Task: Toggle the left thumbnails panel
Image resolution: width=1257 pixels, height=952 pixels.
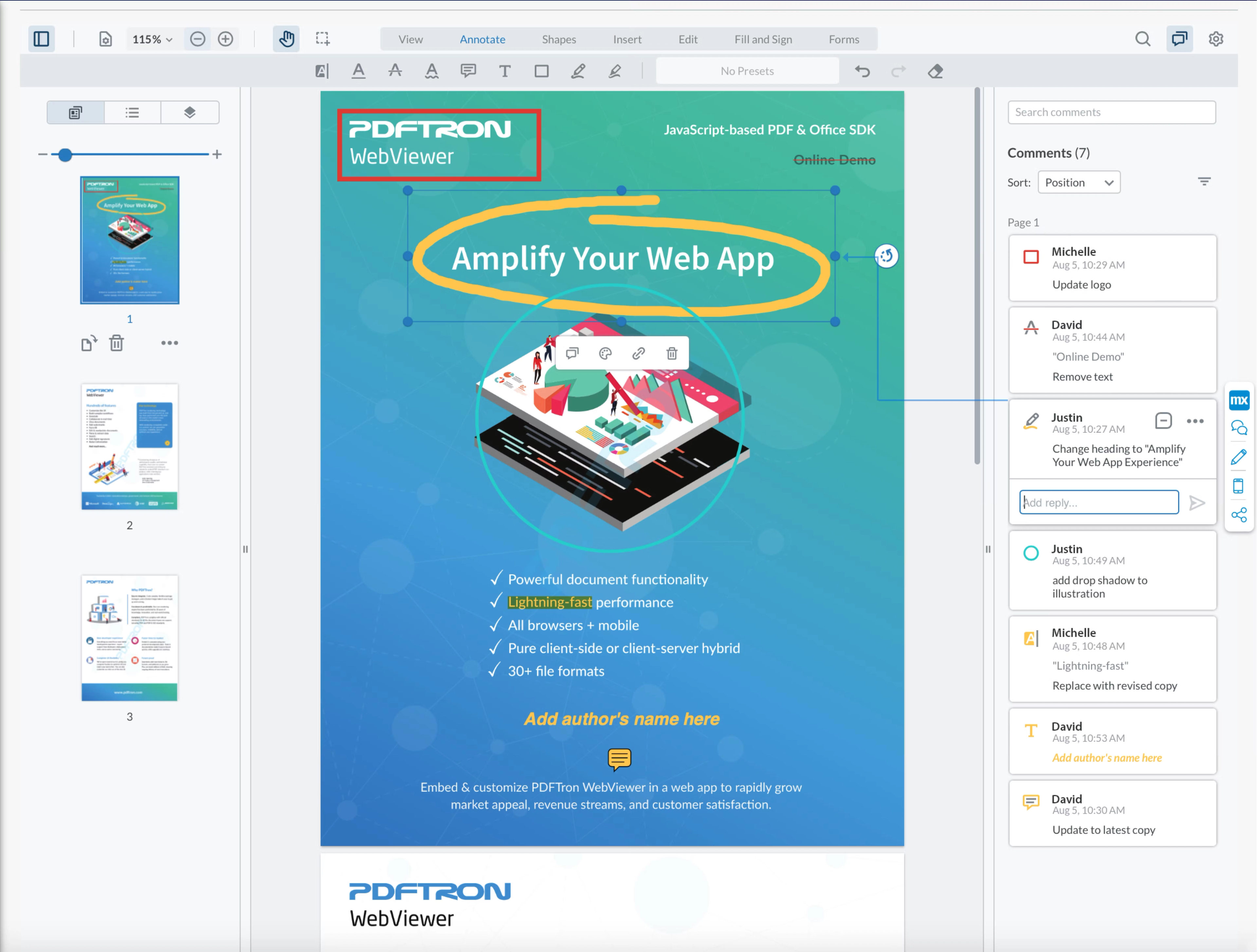Action: 42,39
